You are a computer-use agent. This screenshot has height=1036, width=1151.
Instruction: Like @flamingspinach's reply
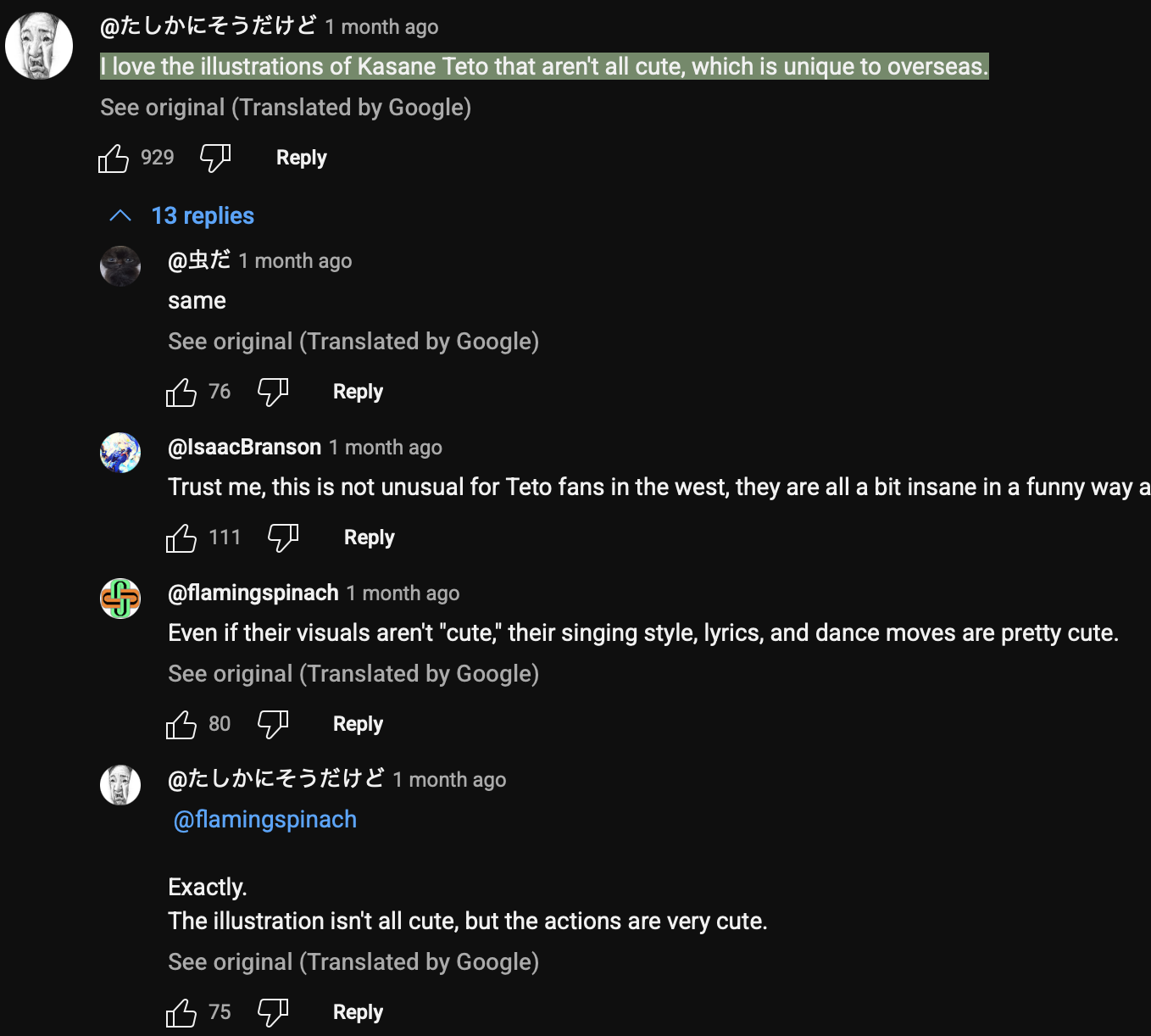(181, 725)
